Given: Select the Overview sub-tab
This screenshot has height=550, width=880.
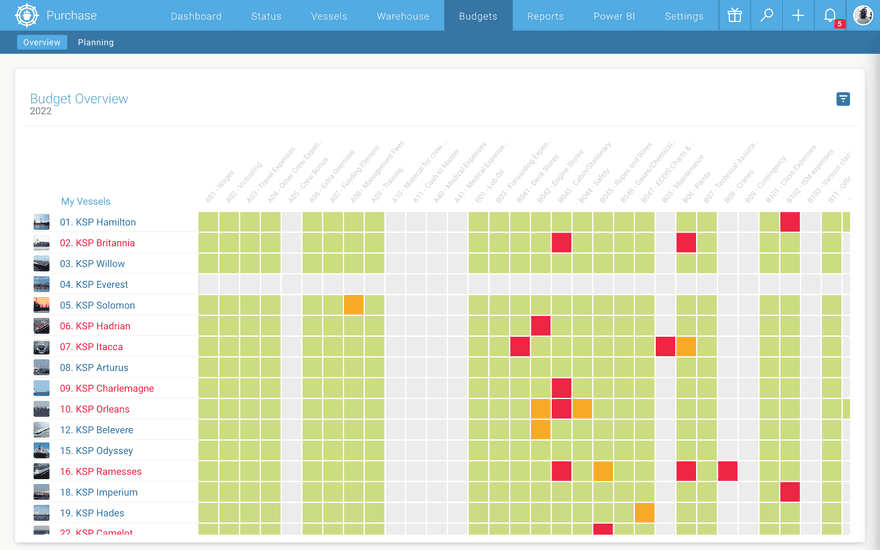Looking at the screenshot, I should click(42, 43).
